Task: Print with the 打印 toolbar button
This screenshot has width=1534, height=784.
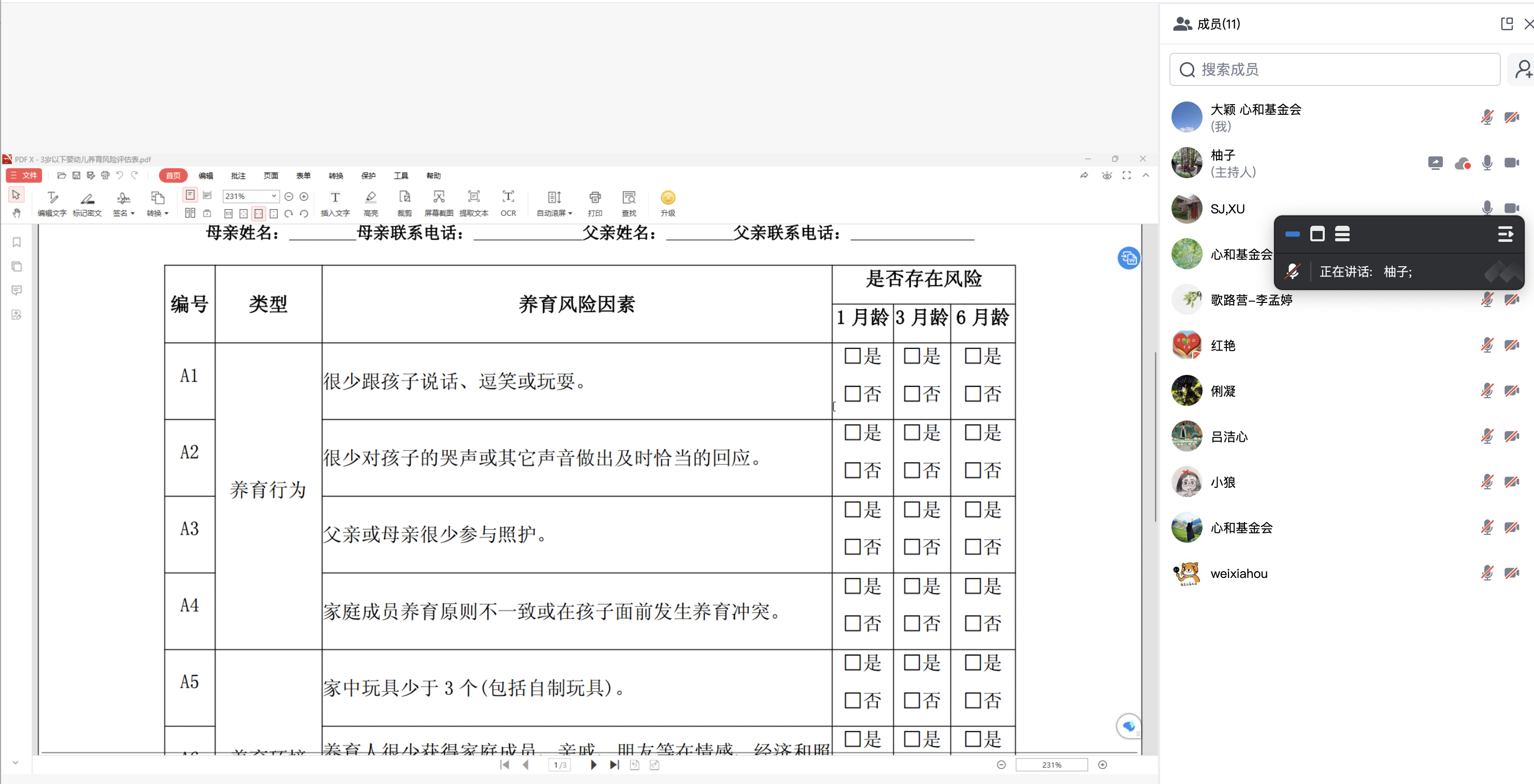Action: (x=595, y=204)
